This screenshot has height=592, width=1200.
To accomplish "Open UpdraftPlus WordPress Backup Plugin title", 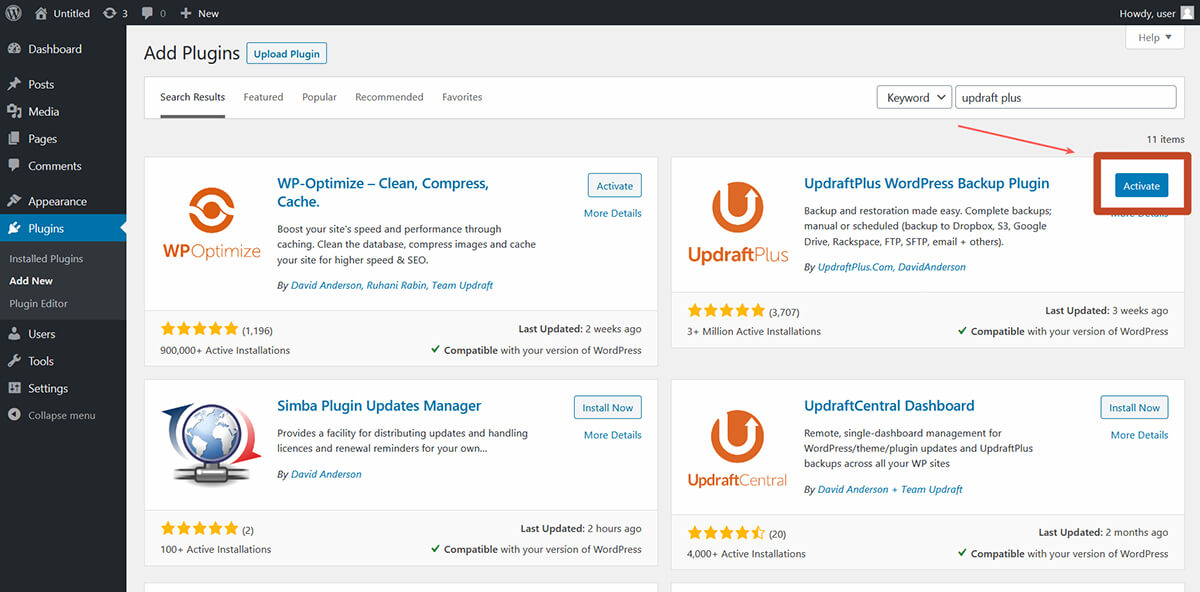I will 927,183.
